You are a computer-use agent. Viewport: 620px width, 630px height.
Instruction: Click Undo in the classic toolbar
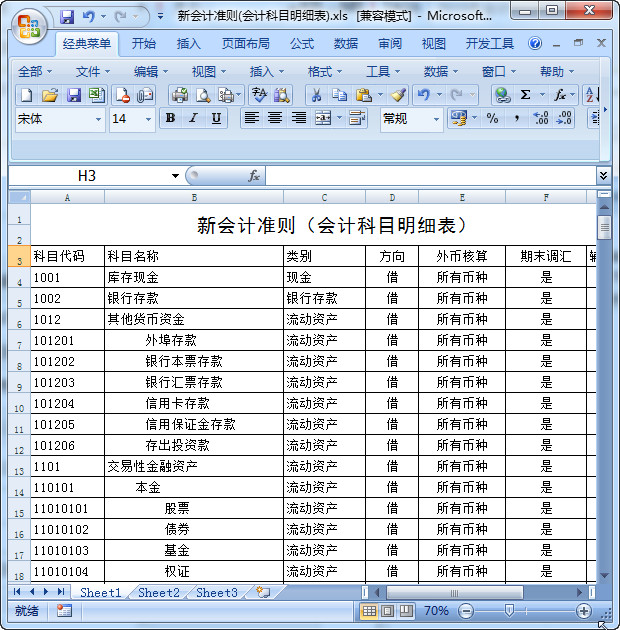424,95
